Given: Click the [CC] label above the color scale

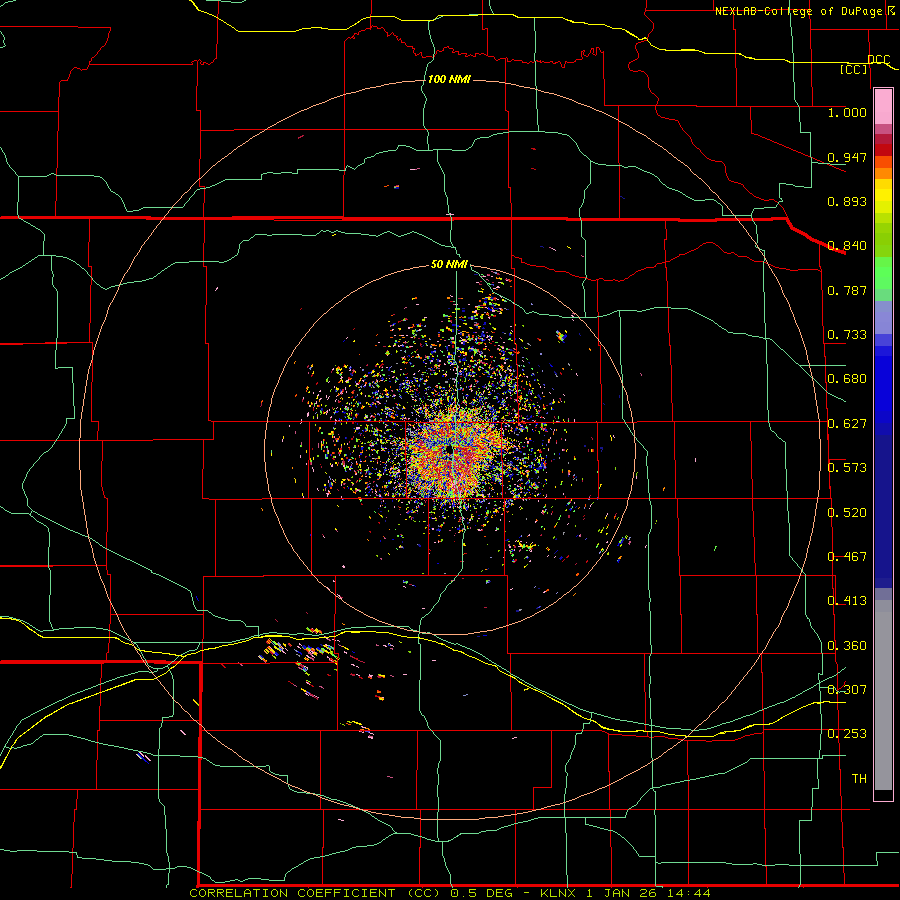Looking at the screenshot, I should tap(854, 69).
